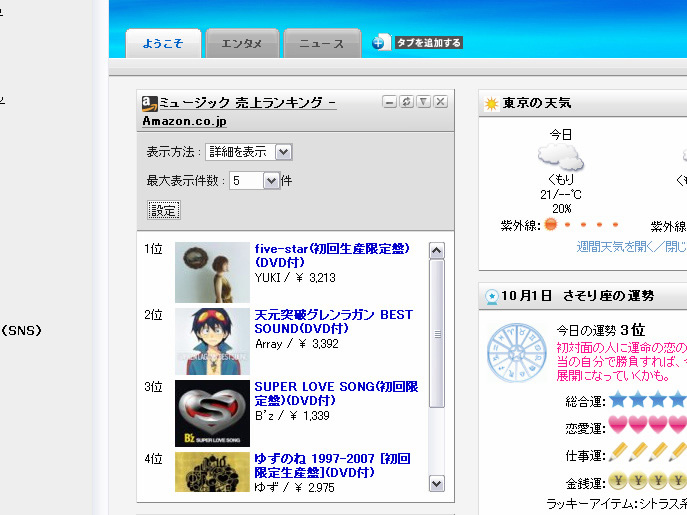Click the 東京の天気 widget title
The width and height of the screenshot is (687, 515).
pyautogui.click(x=537, y=103)
